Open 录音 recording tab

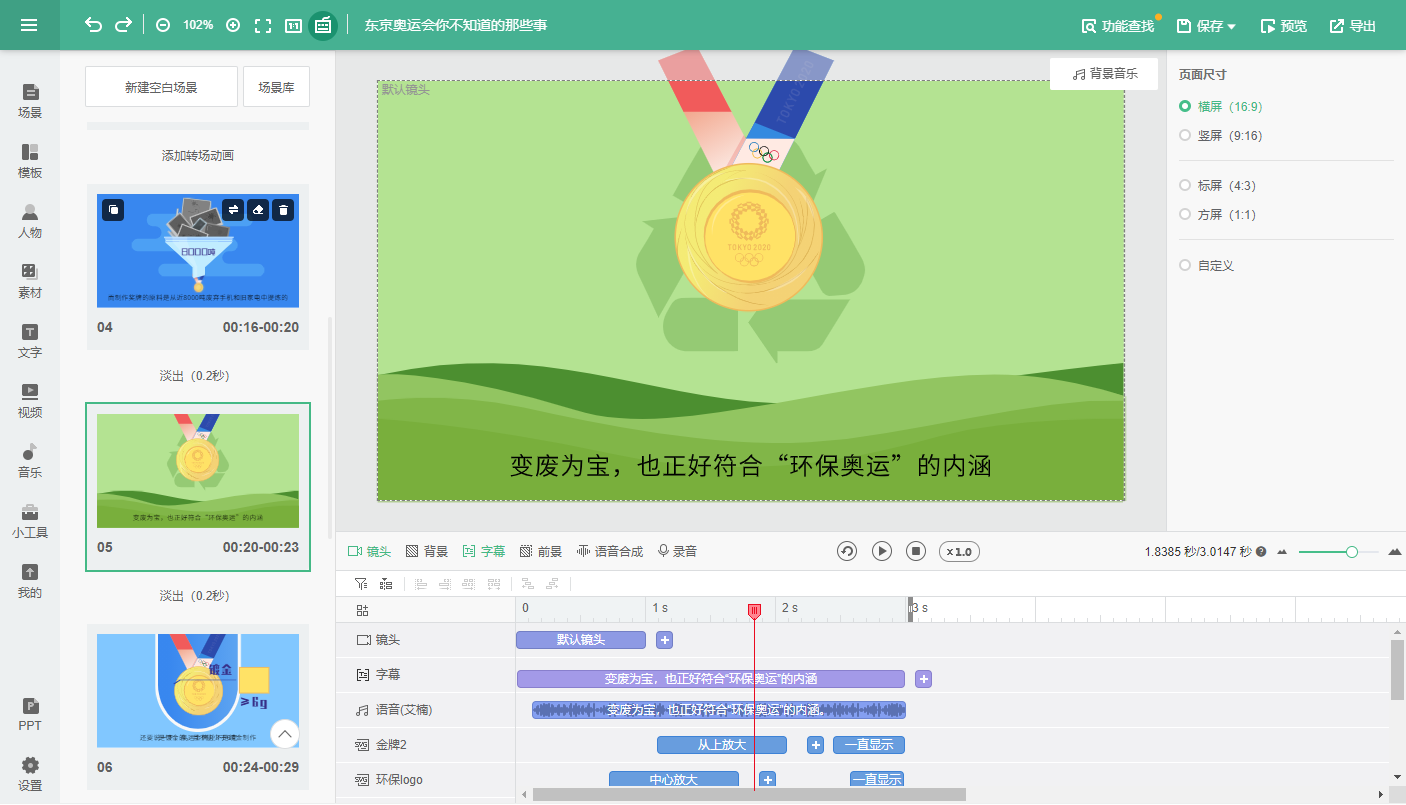coord(677,551)
